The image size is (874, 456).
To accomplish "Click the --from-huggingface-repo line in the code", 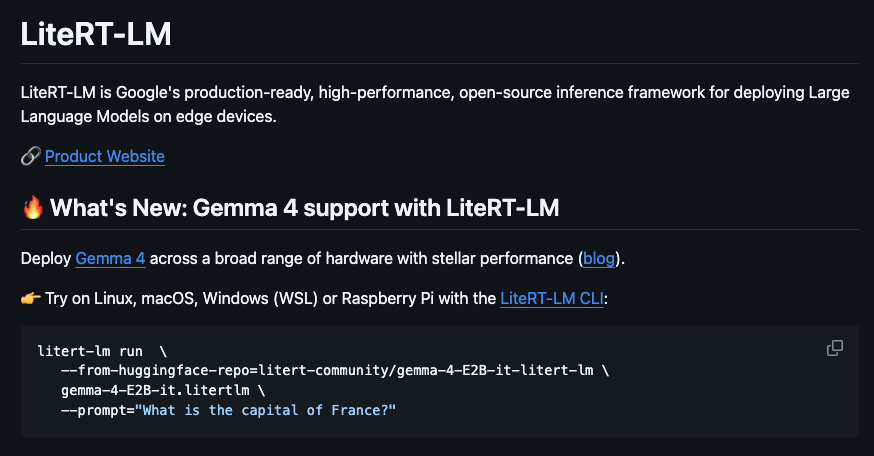I will pos(335,371).
